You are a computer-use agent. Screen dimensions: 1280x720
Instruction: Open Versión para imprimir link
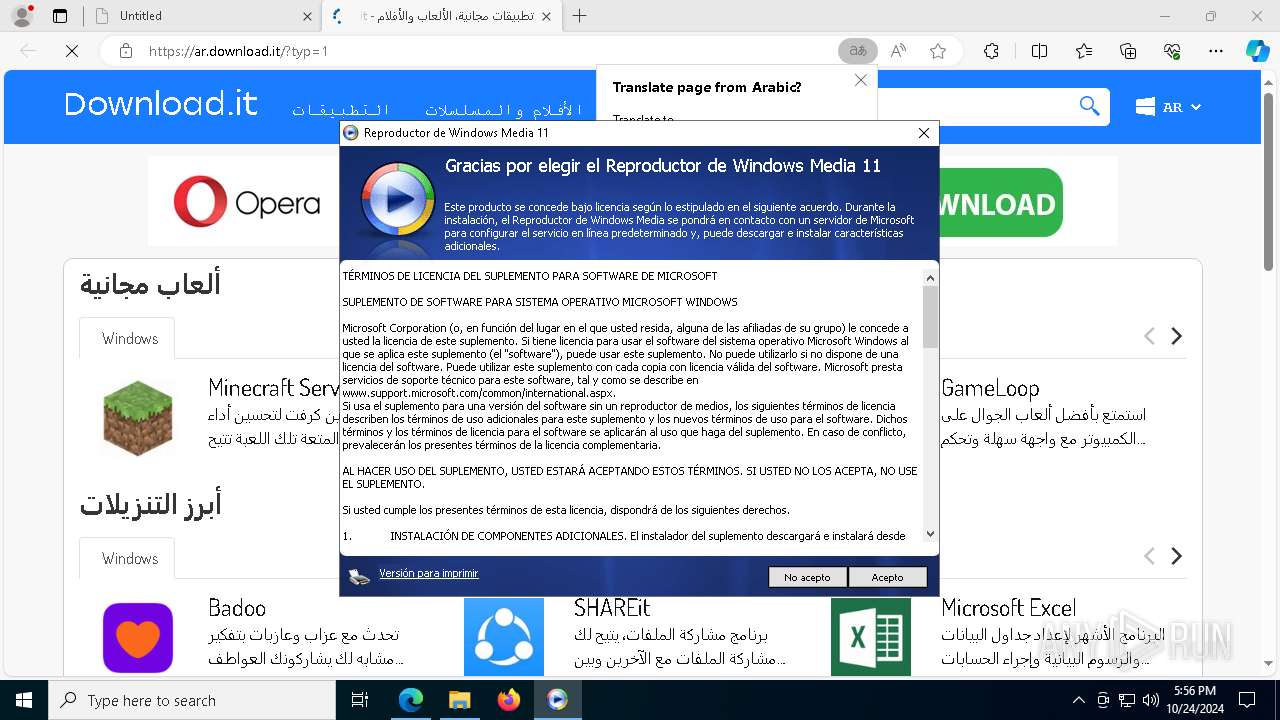click(x=428, y=574)
